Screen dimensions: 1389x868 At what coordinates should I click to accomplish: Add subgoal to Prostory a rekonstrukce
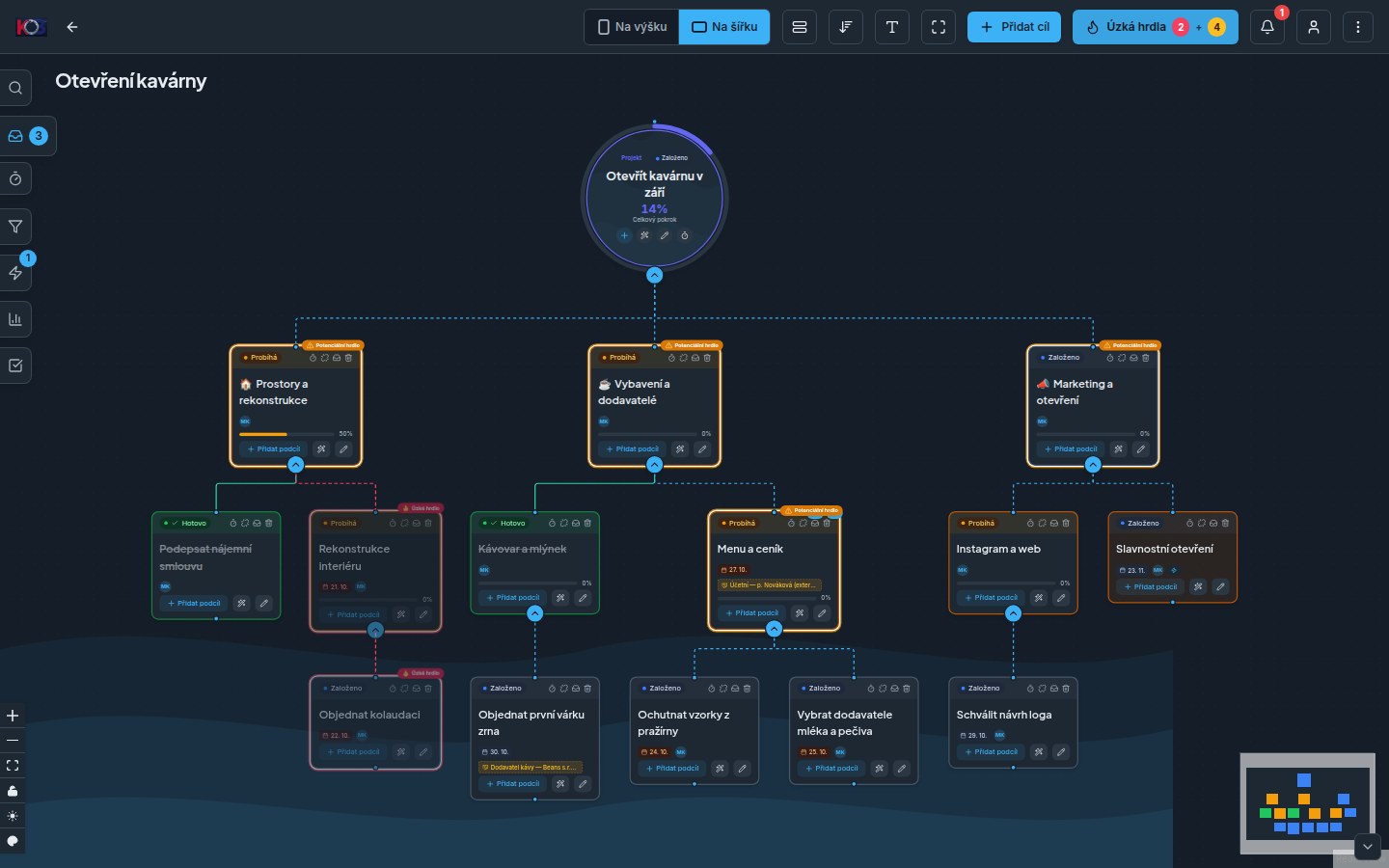click(x=274, y=449)
